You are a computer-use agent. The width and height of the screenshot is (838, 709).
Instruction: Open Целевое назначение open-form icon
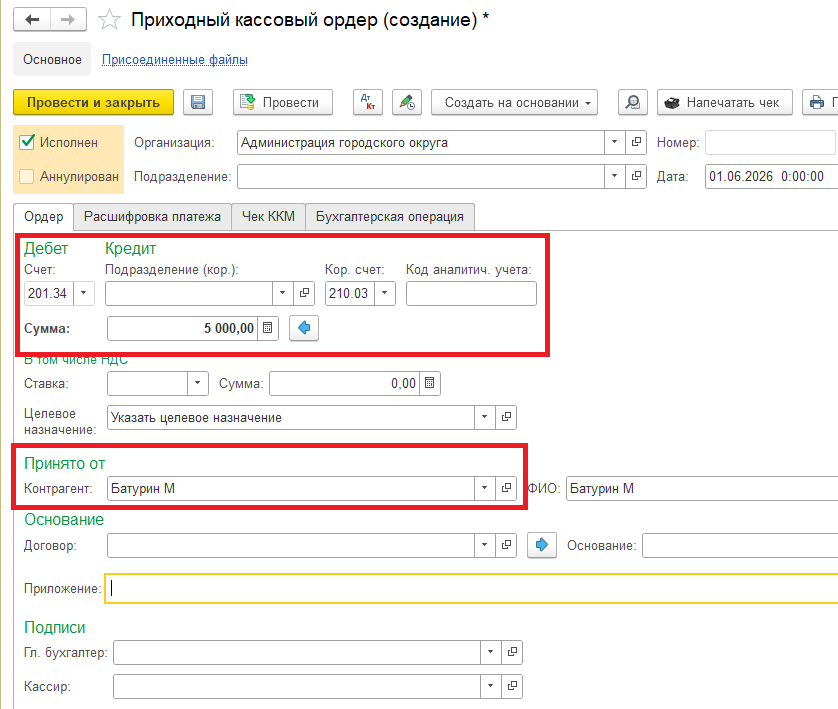506,417
